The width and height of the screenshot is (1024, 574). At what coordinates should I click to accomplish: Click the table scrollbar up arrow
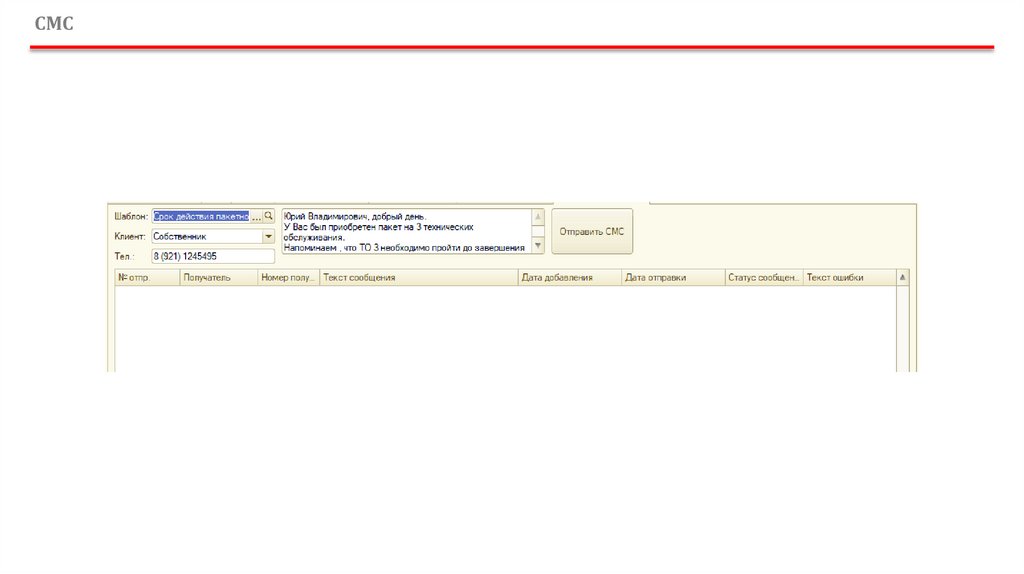tap(903, 278)
